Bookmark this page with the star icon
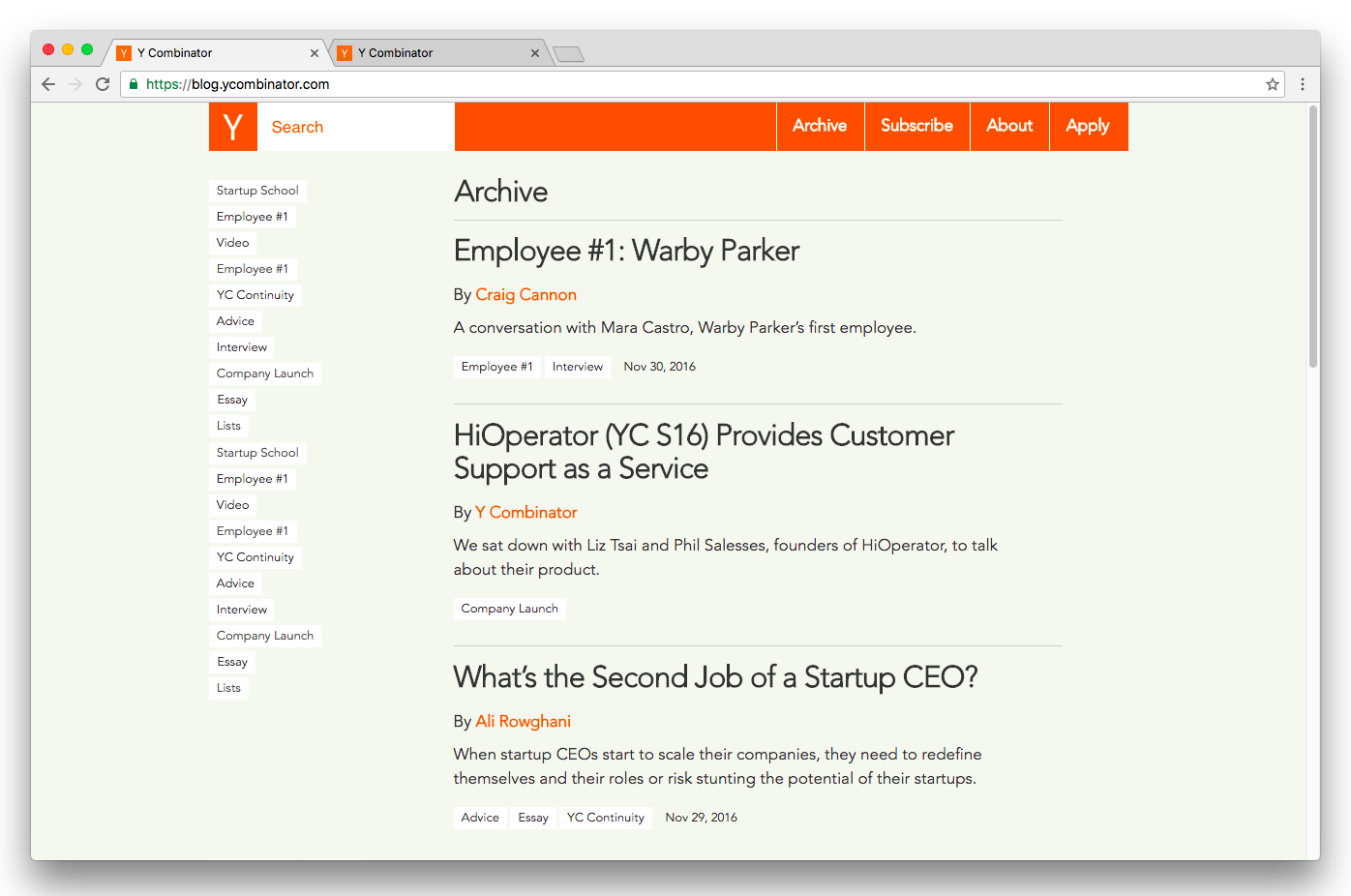 click(x=1273, y=84)
